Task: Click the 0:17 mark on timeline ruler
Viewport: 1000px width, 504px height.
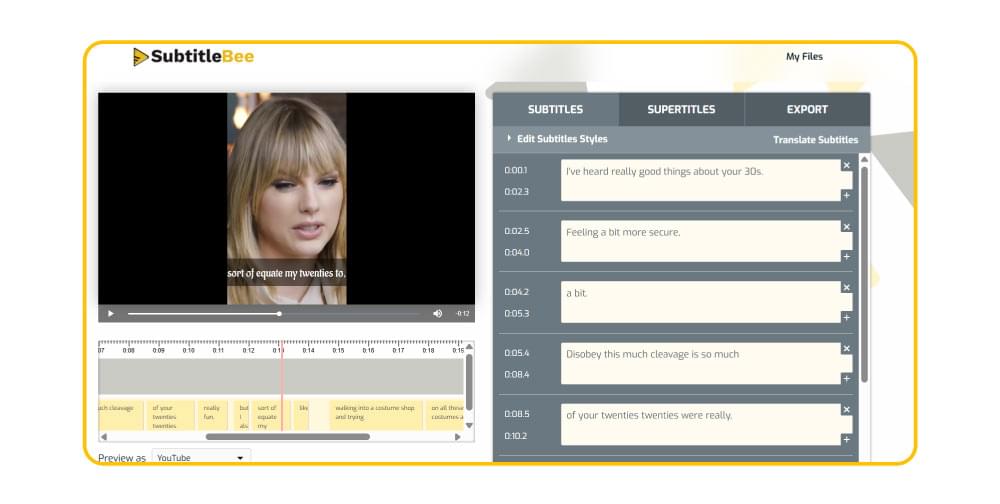Action: 398,350
